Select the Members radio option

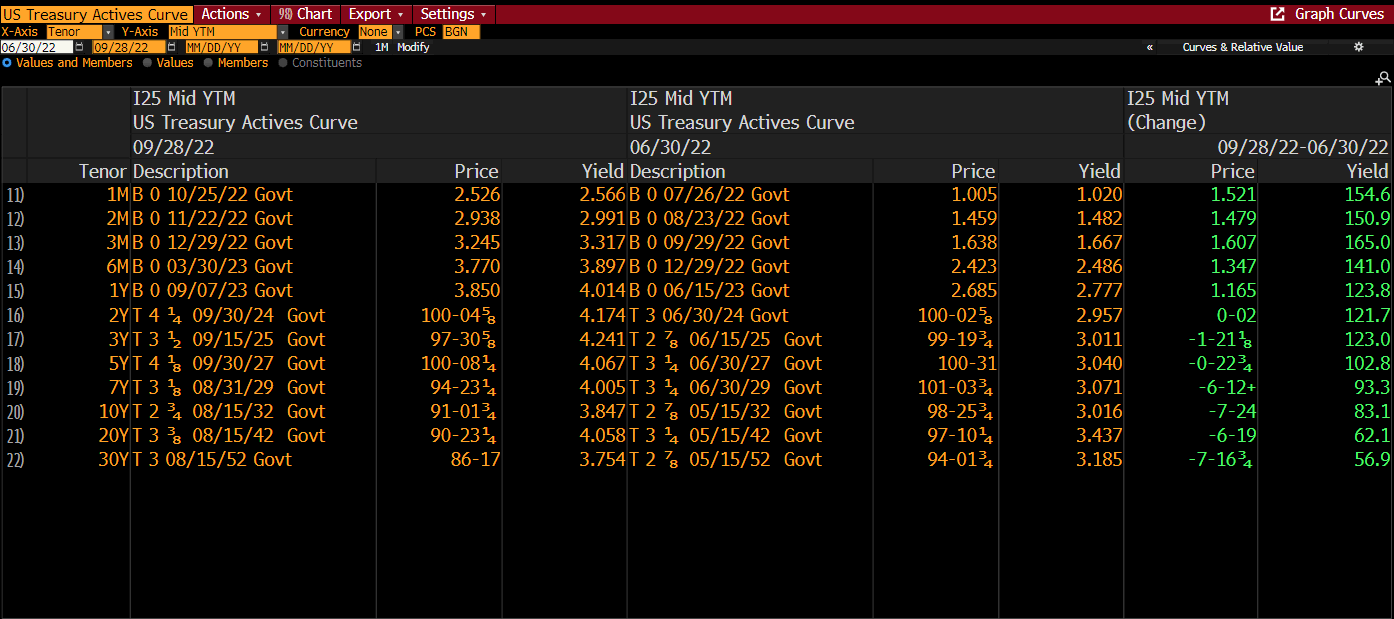click(208, 63)
